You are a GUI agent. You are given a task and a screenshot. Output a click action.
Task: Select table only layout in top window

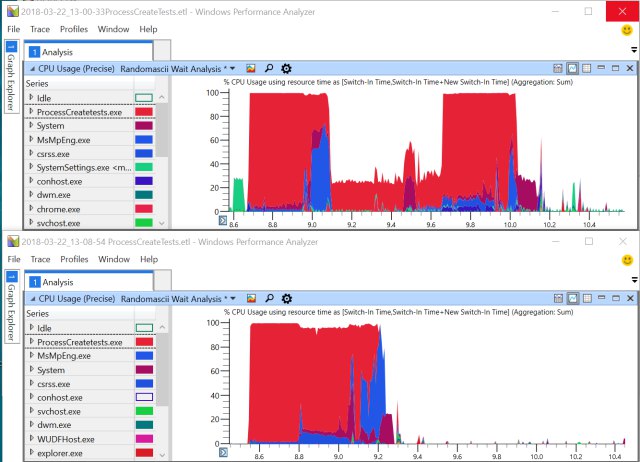click(x=587, y=68)
